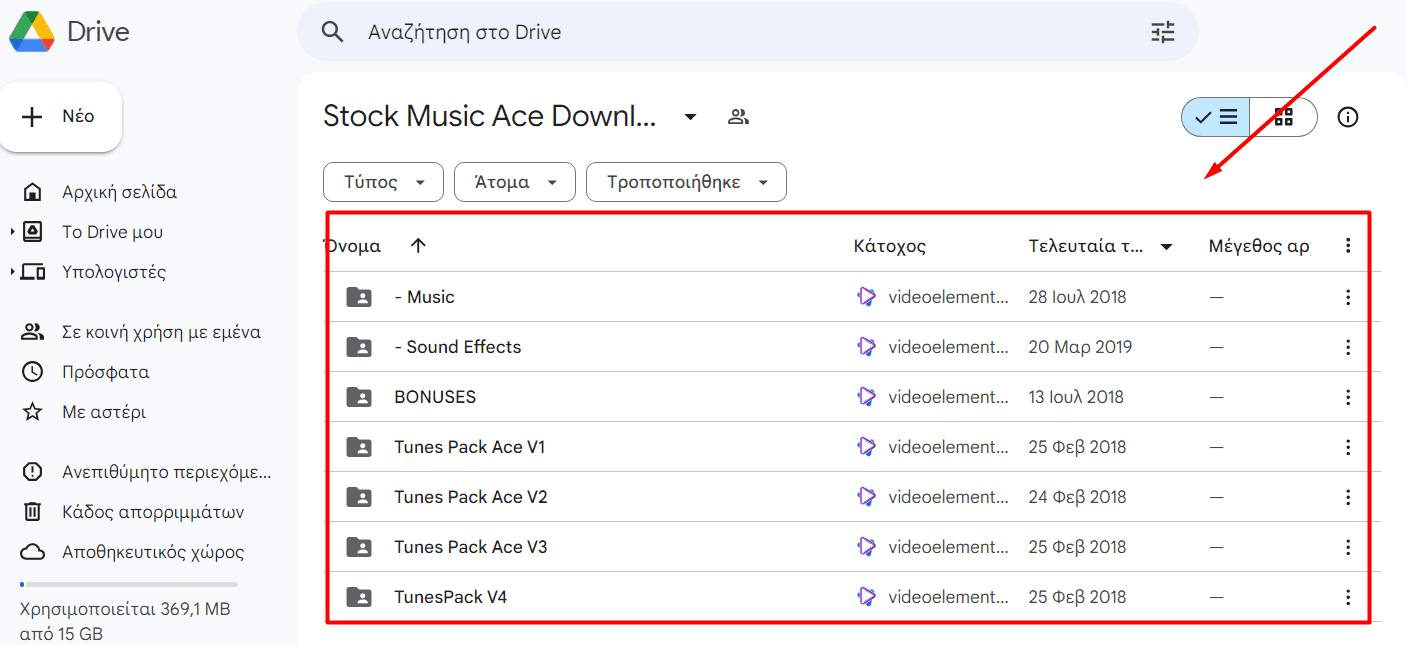Screen dimensions: 1407x645
Task: Click the date 24 Φεβ 2018
Action: [x=1077, y=497]
